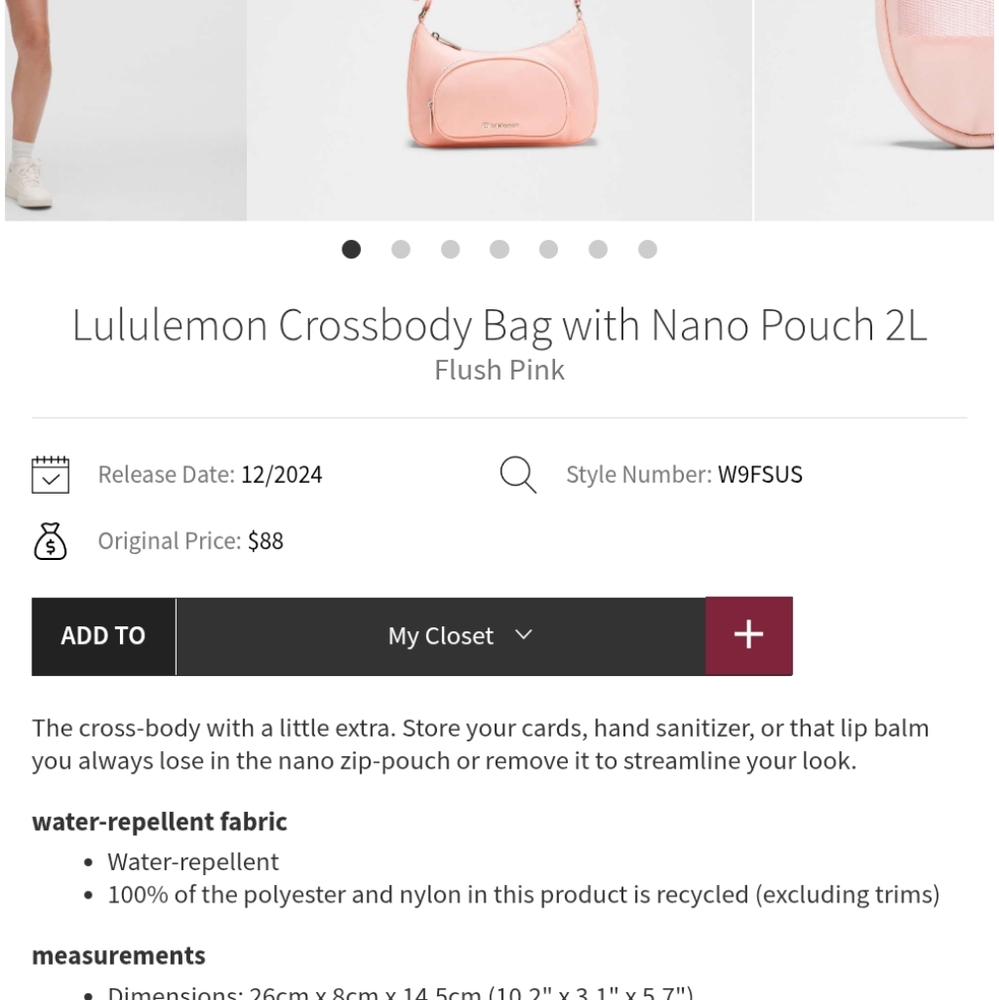Click the Flush Pink color name
The width and height of the screenshot is (999, 1000).
point(499,370)
